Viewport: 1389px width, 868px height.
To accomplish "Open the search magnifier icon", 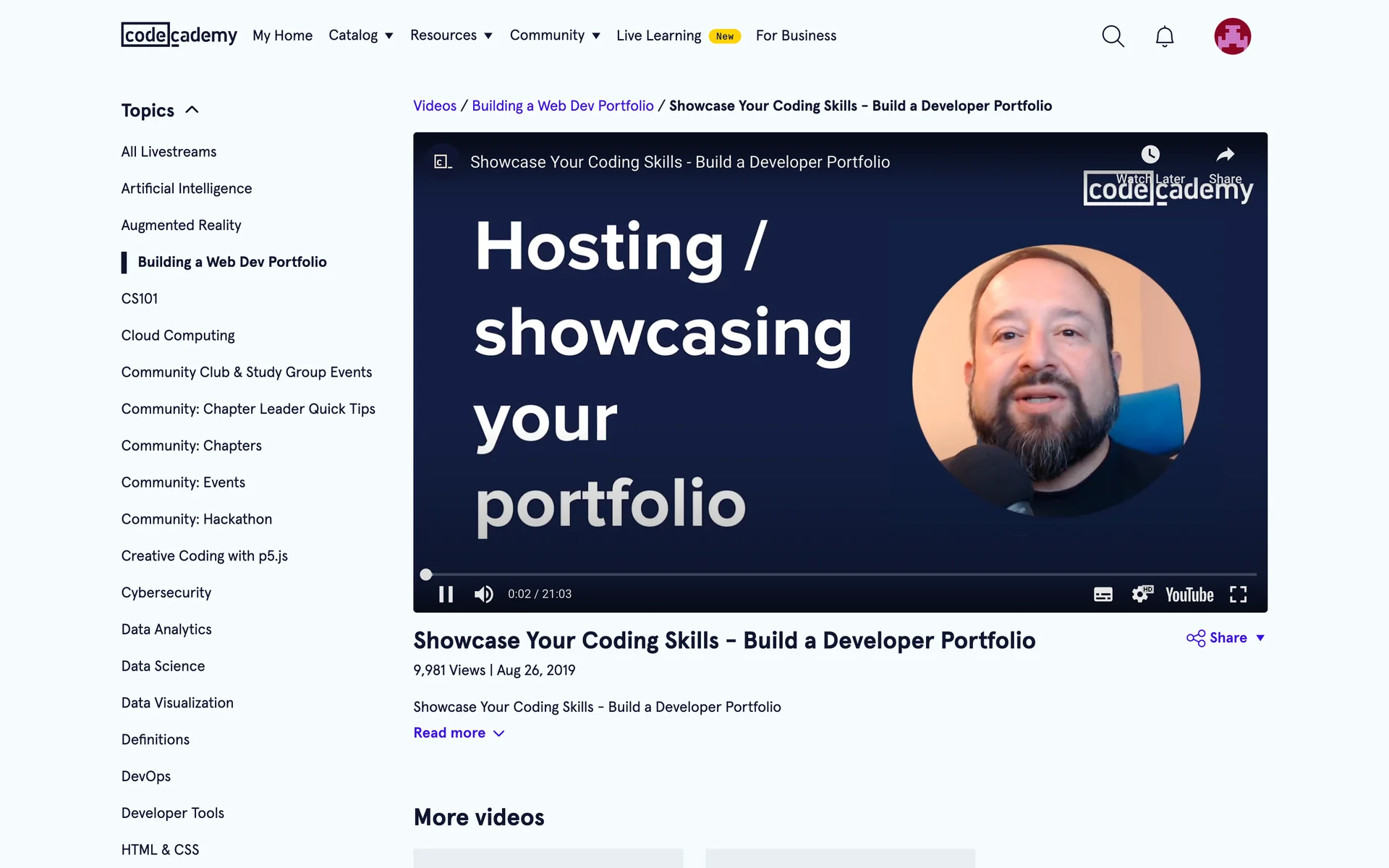I will [1113, 36].
